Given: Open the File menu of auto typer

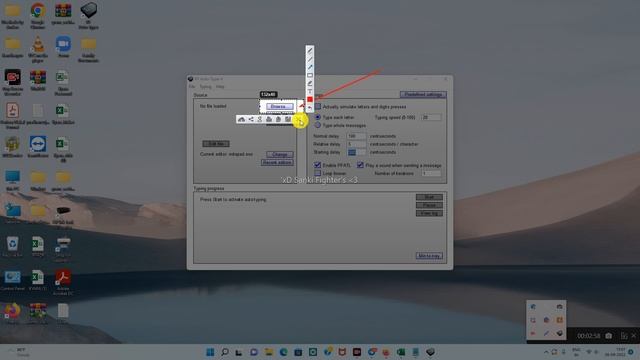Looking at the screenshot, I should (192, 87).
